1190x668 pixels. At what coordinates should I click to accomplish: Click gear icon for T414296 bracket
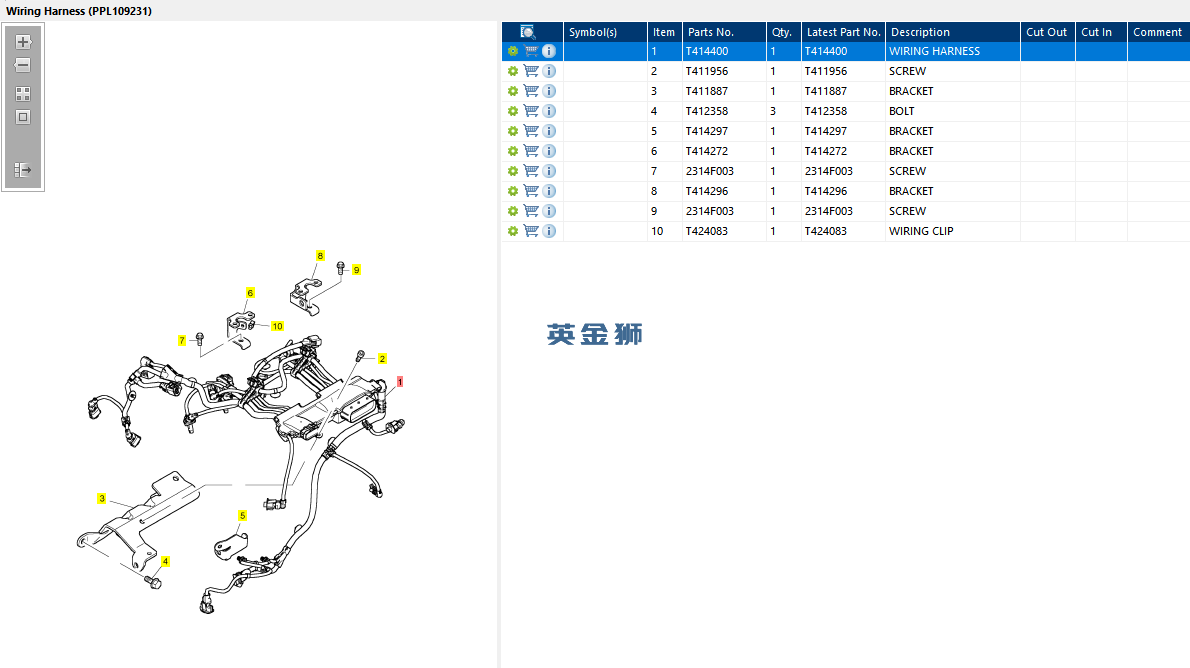(513, 191)
